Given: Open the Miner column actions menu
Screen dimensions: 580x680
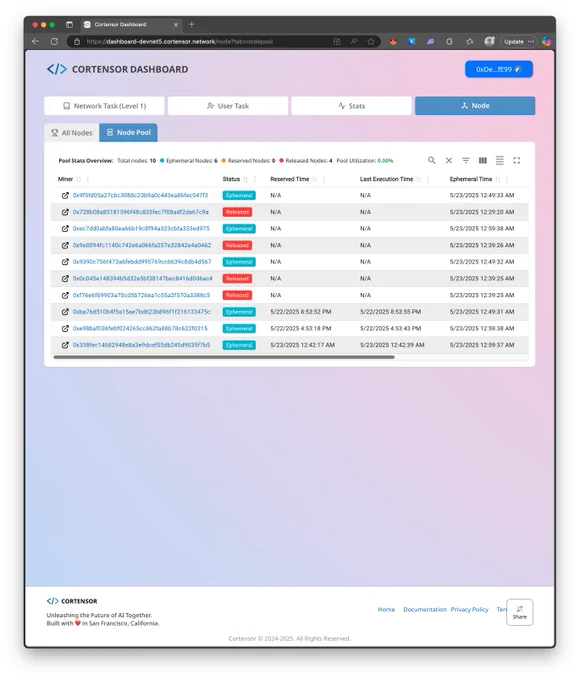Looking at the screenshot, I should coord(88,179).
